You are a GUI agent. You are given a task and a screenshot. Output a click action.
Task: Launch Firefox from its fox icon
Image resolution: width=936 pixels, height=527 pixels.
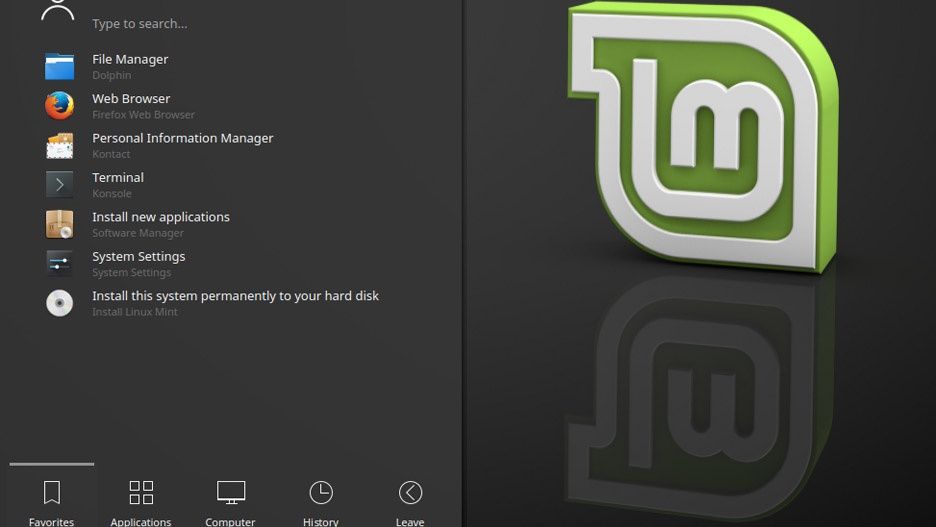coord(60,106)
